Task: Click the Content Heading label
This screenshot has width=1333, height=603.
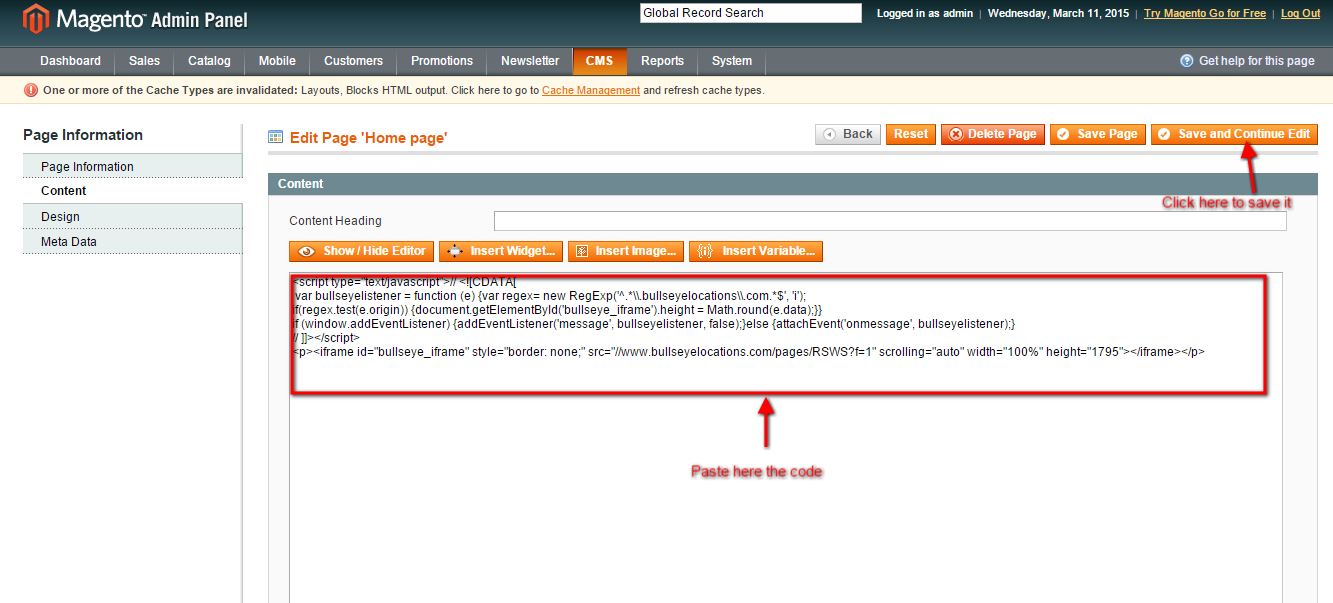Action: [x=336, y=221]
